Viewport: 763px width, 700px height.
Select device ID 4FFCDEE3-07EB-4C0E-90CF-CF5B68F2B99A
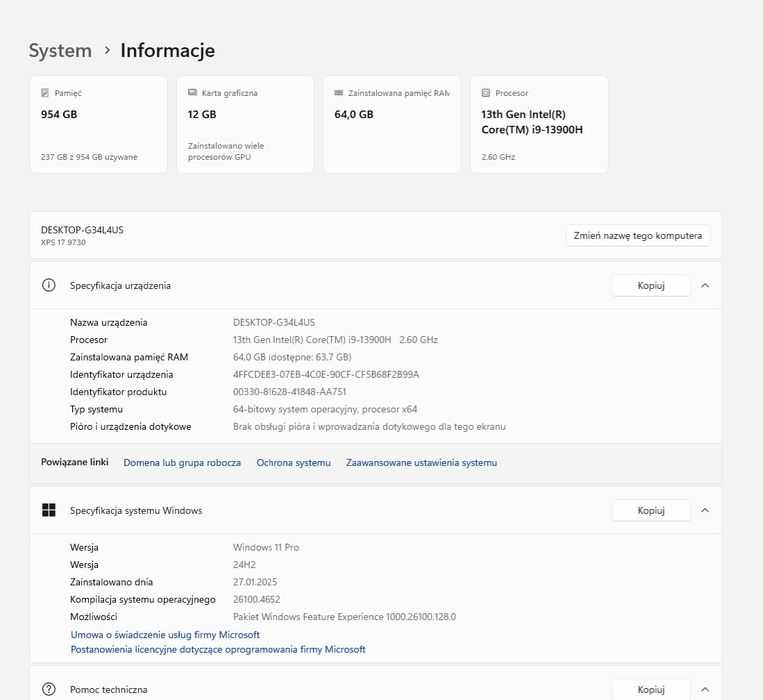click(x=326, y=375)
